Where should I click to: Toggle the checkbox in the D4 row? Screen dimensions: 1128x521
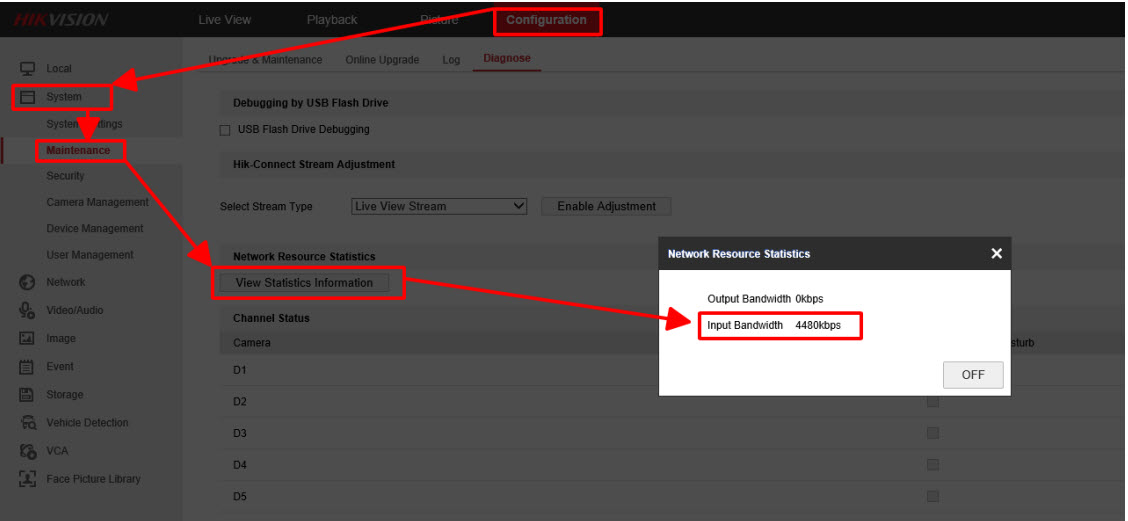(933, 465)
